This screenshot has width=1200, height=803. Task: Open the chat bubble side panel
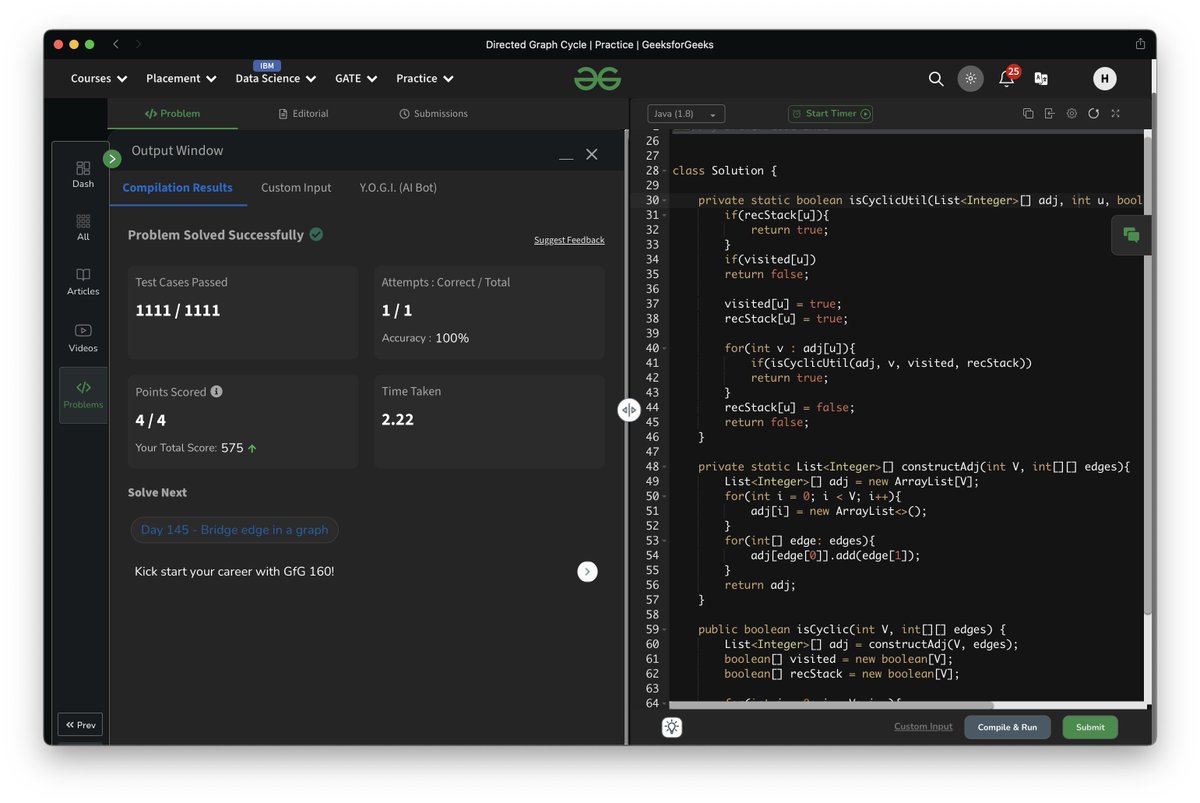point(1131,235)
